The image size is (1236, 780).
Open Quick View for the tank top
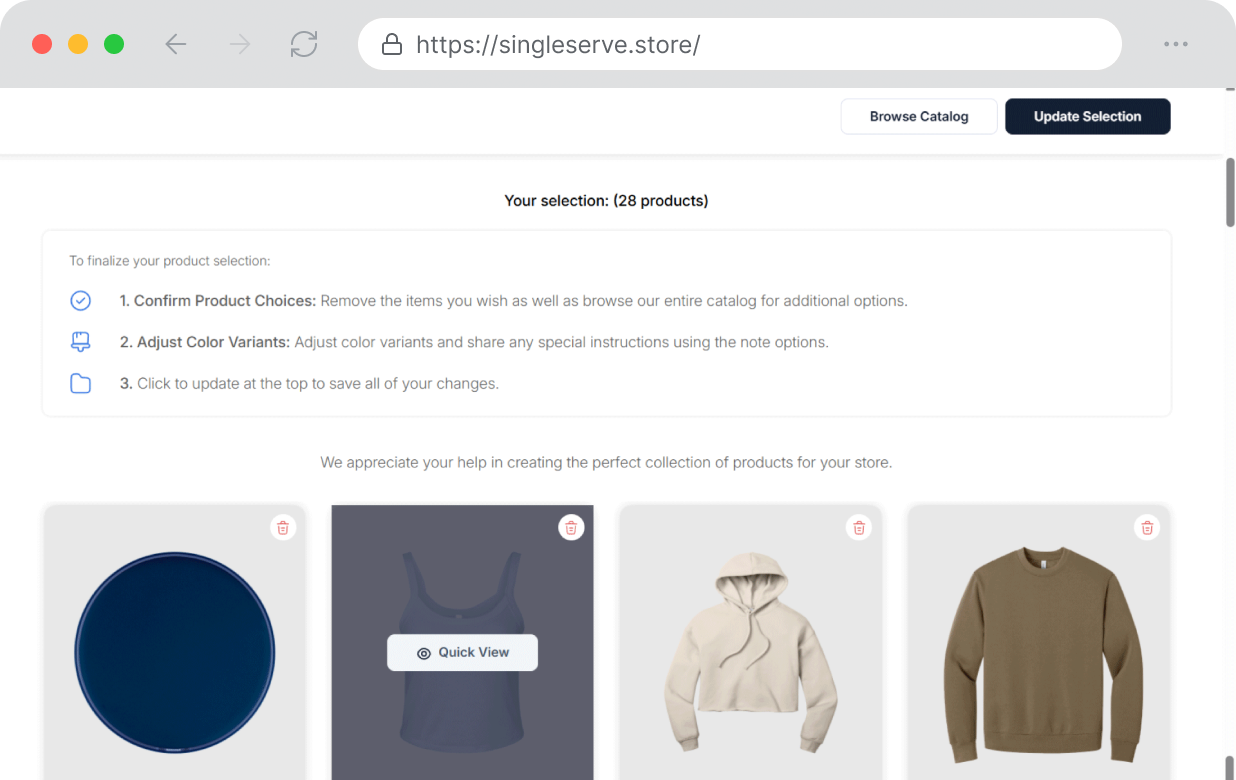click(x=462, y=652)
